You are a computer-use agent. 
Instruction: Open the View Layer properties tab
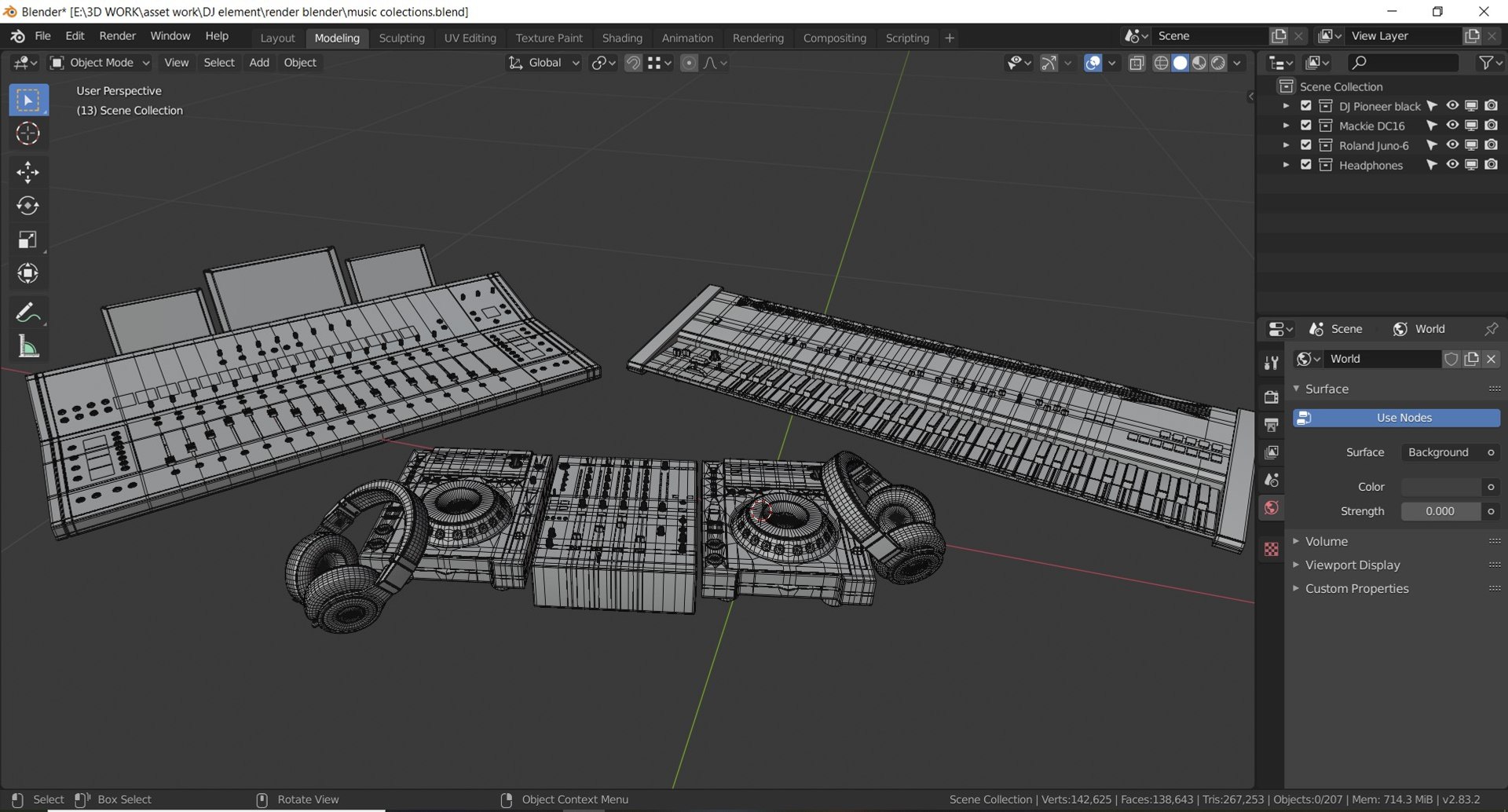point(1272,452)
